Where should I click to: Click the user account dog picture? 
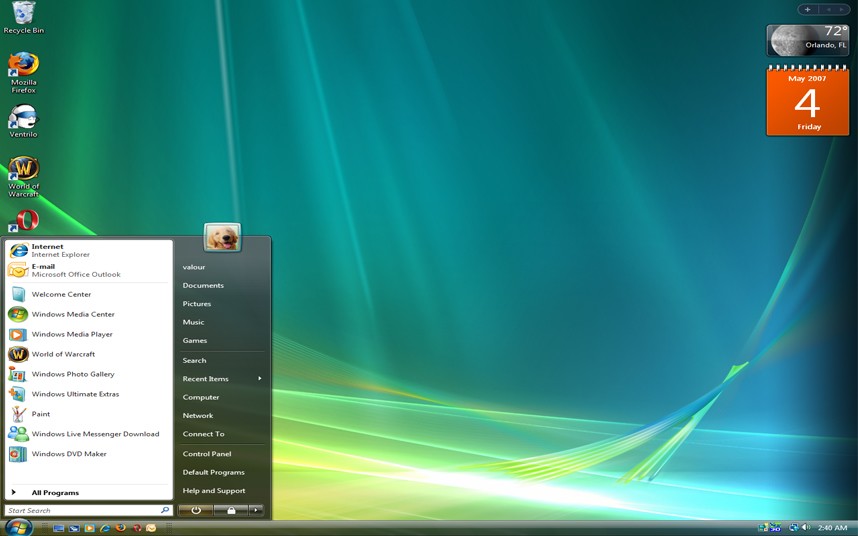pos(222,237)
